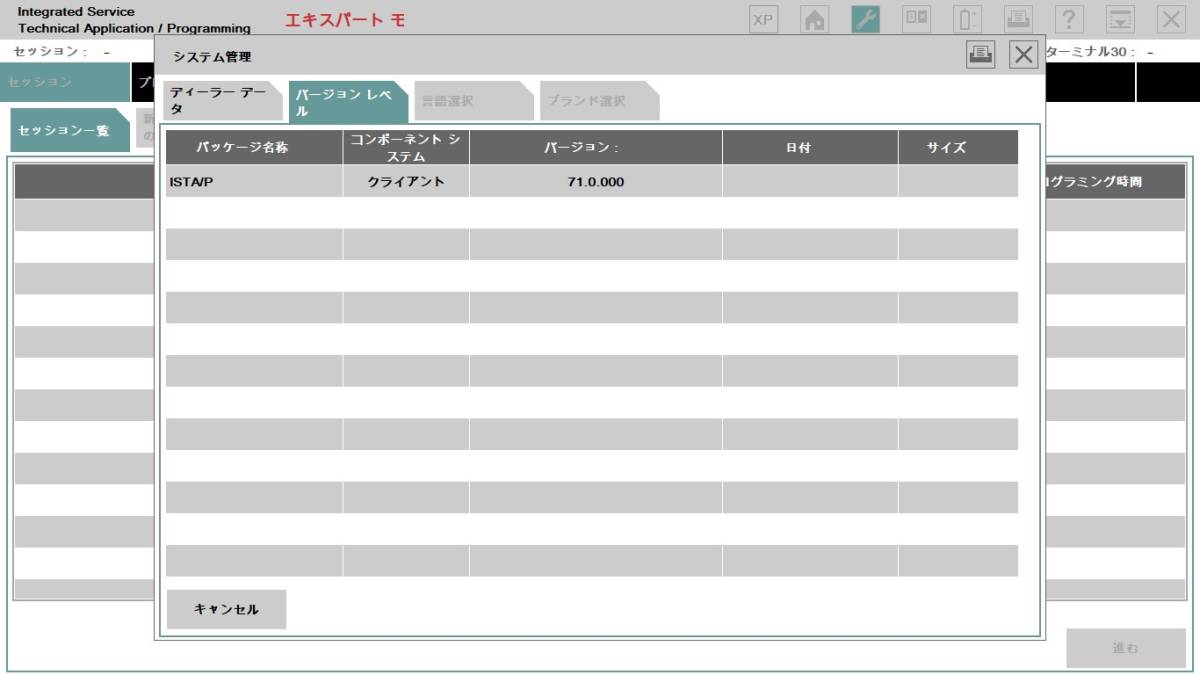Image resolution: width=1200 pixels, height=675 pixels.
Task: Close the システム管理 dialog with its X
Action: pos(1023,56)
